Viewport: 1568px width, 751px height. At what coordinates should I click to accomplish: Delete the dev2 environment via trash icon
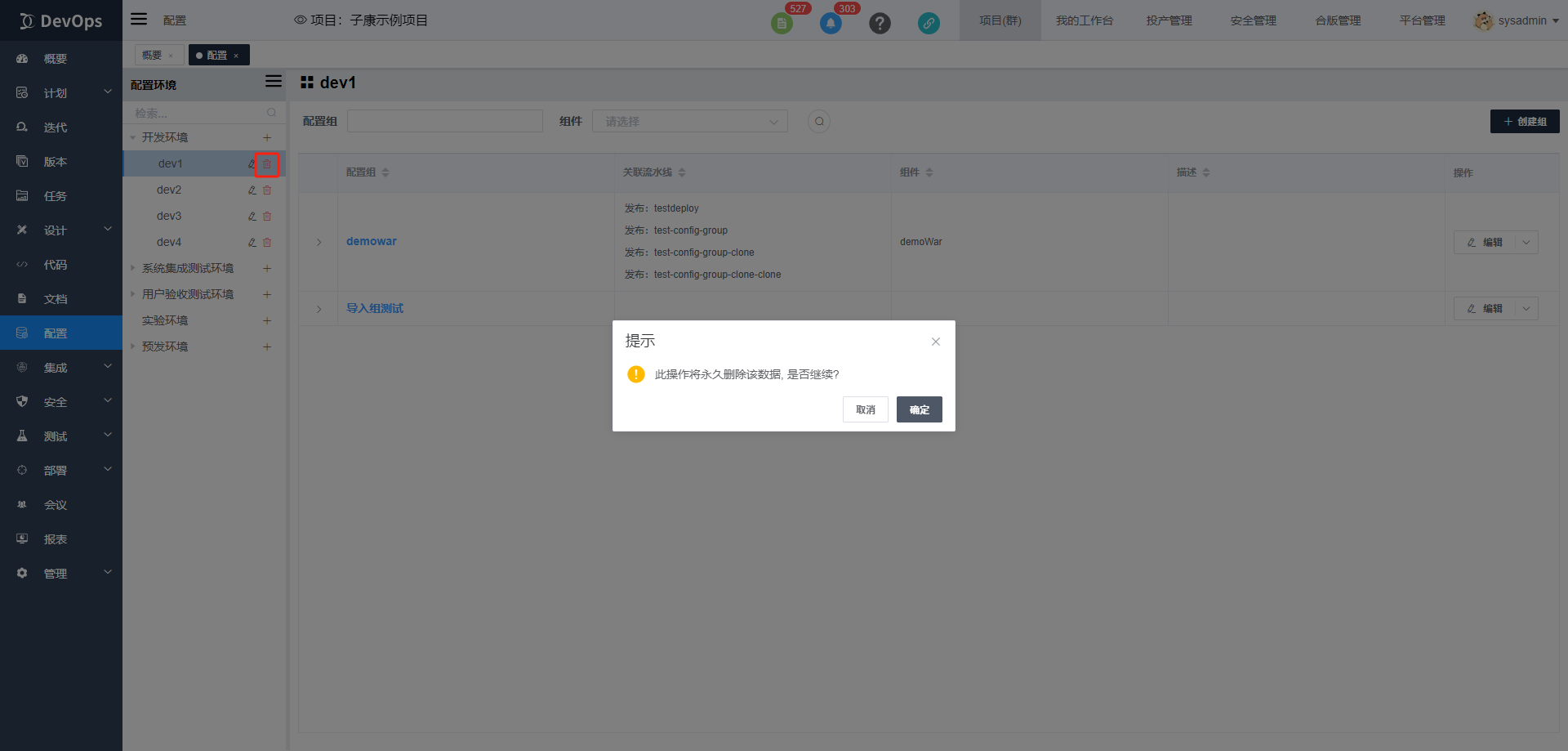pos(267,190)
